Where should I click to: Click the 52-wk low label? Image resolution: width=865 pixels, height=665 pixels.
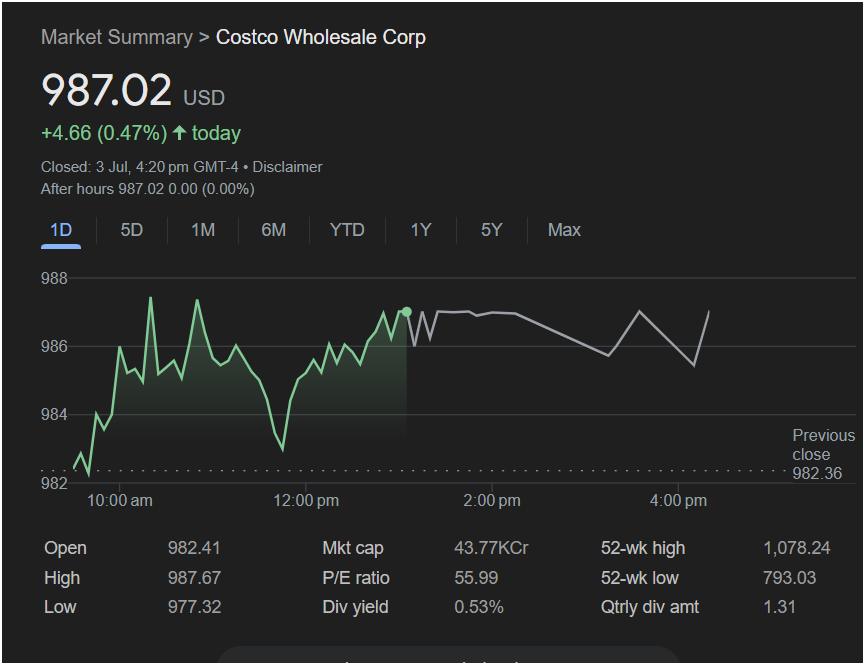pos(639,578)
